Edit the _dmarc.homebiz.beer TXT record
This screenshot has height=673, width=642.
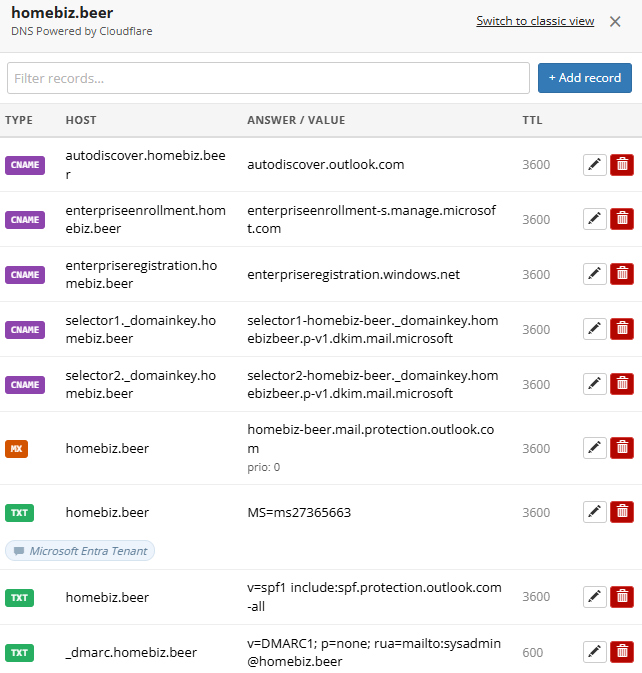pyautogui.click(x=594, y=652)
